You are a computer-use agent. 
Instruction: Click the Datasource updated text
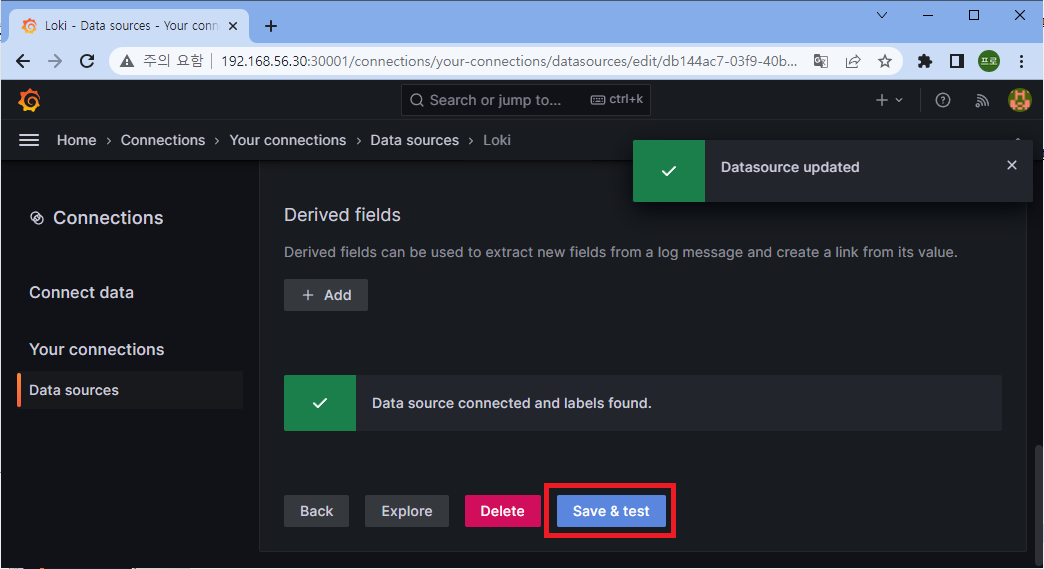[x=790, y=167]
